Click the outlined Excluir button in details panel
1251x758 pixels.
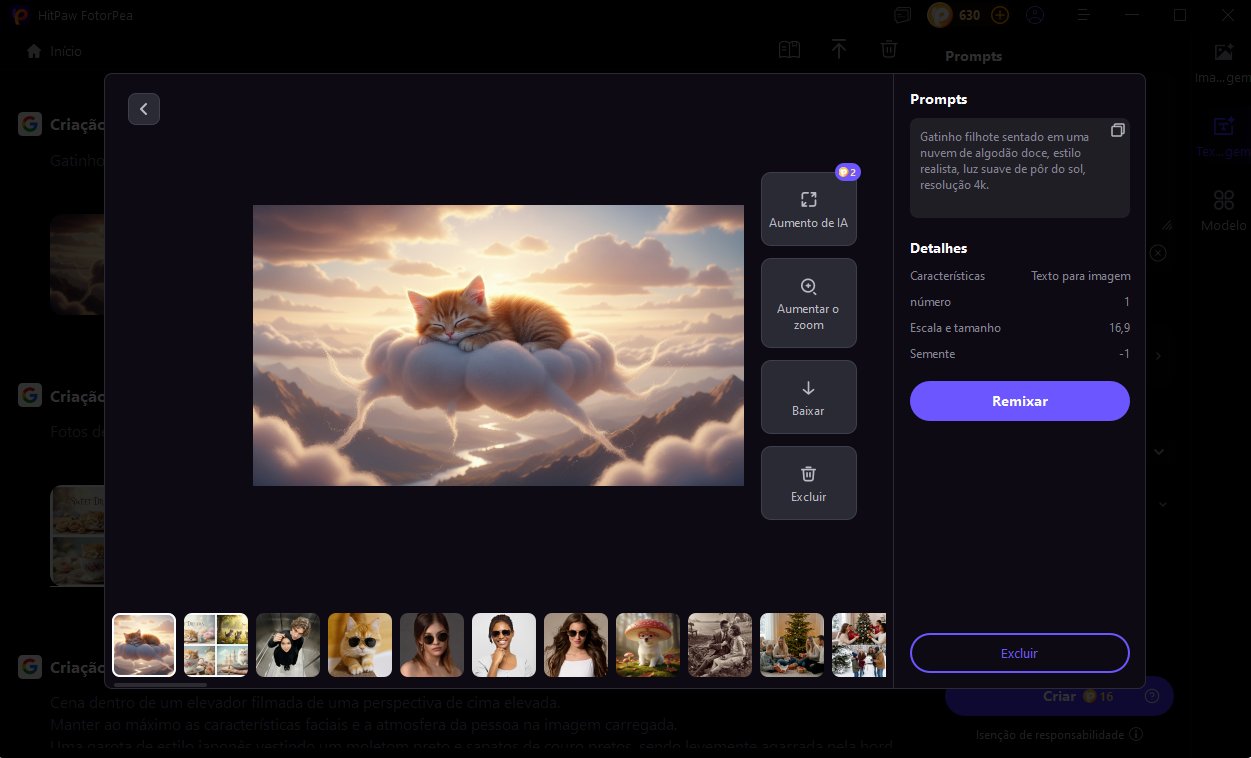pos(1019,653)
